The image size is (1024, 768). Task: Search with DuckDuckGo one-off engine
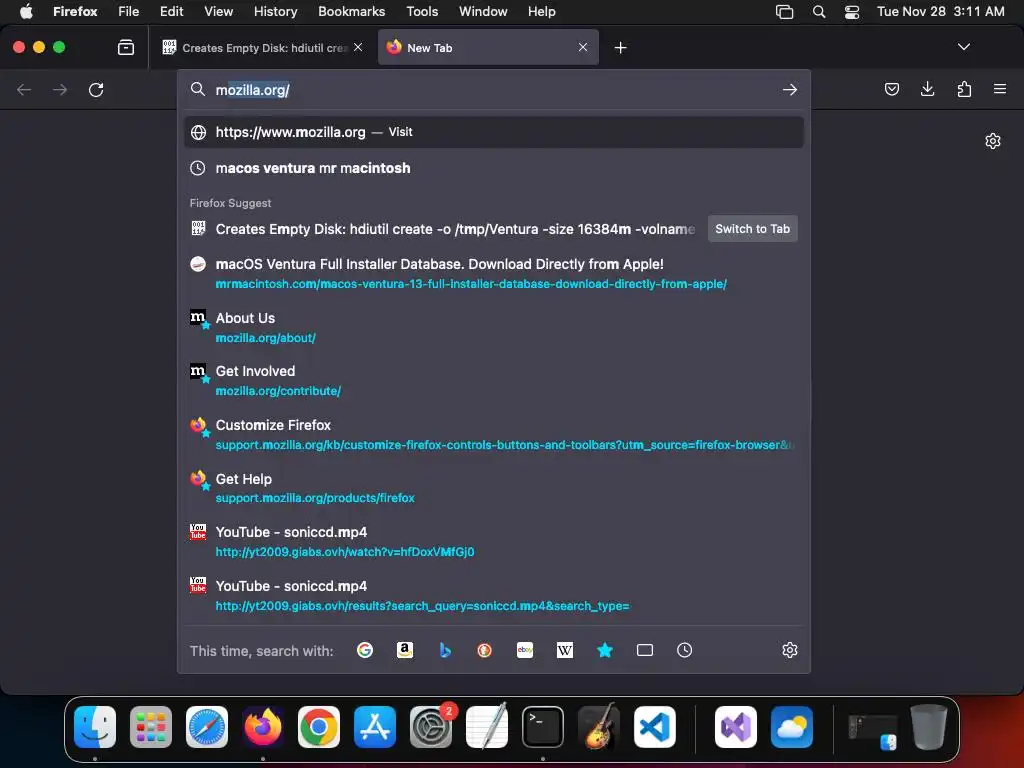(x=485, y=650)
